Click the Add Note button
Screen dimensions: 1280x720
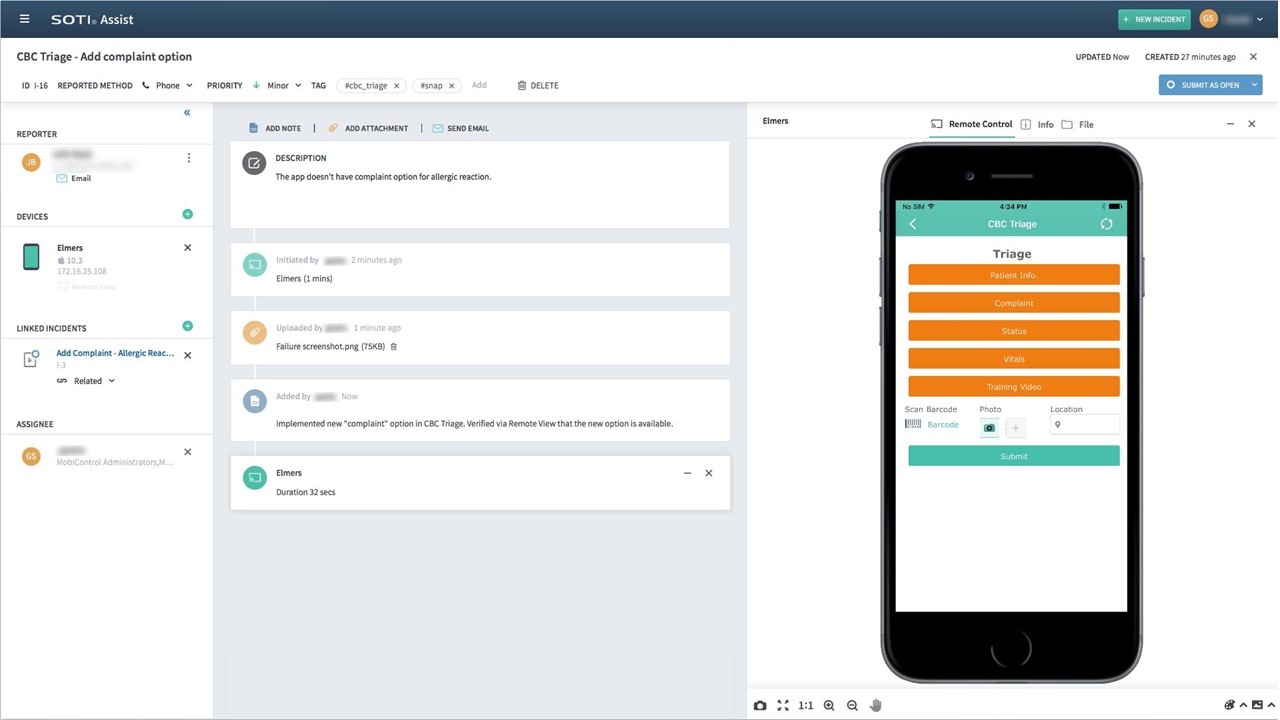click(275, 129)
